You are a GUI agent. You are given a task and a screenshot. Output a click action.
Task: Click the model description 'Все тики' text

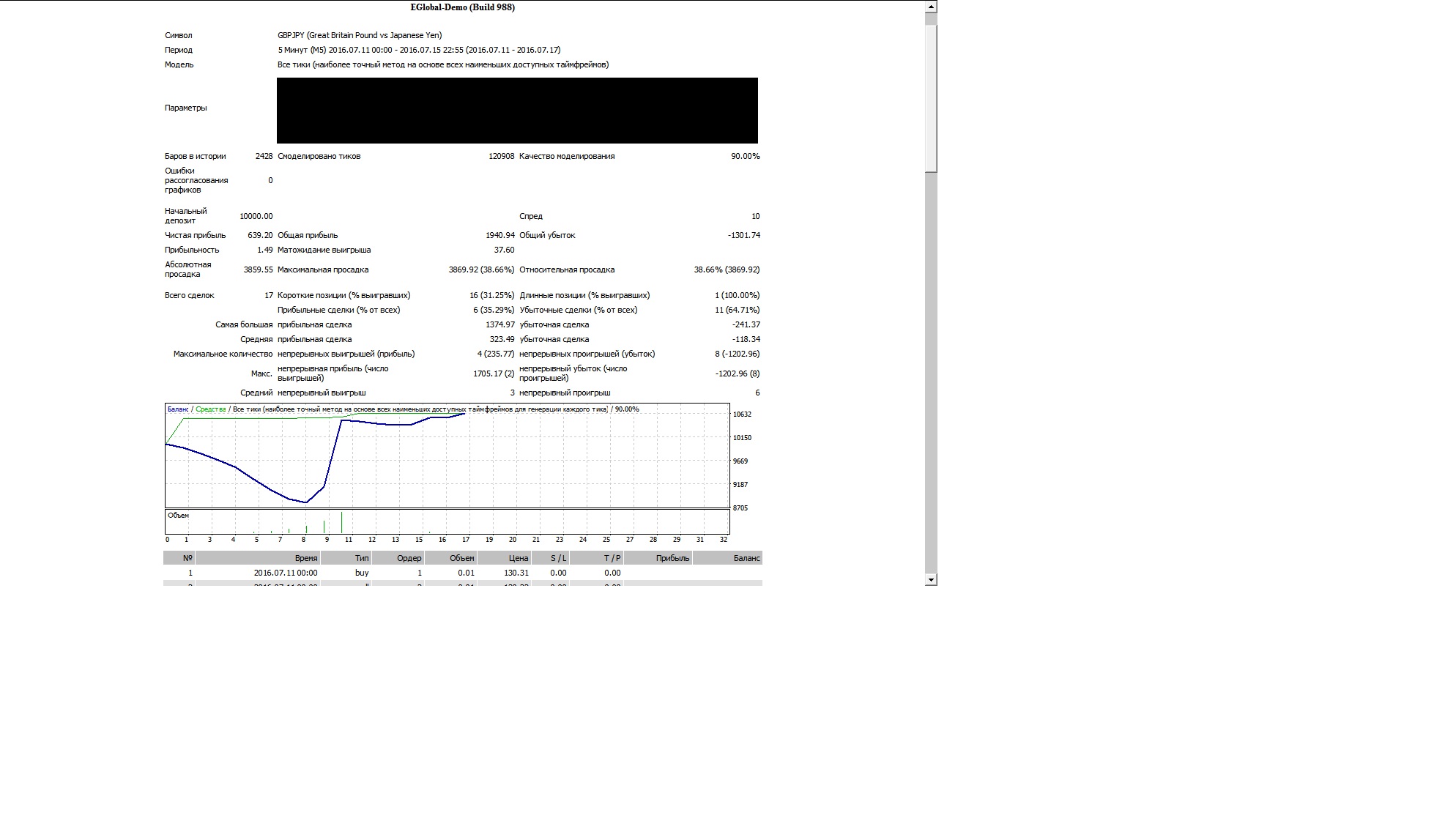click(443, 64)
